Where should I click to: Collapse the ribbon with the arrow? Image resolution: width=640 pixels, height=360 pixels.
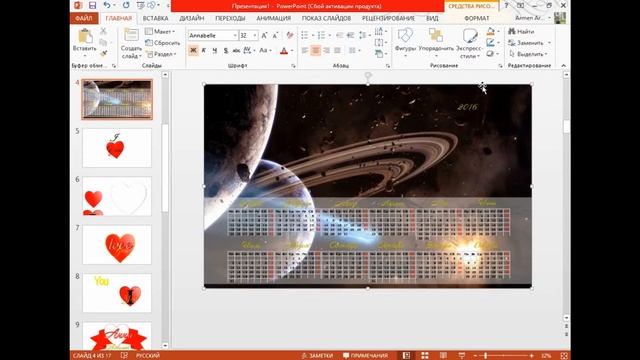click(x=564, y=65)
